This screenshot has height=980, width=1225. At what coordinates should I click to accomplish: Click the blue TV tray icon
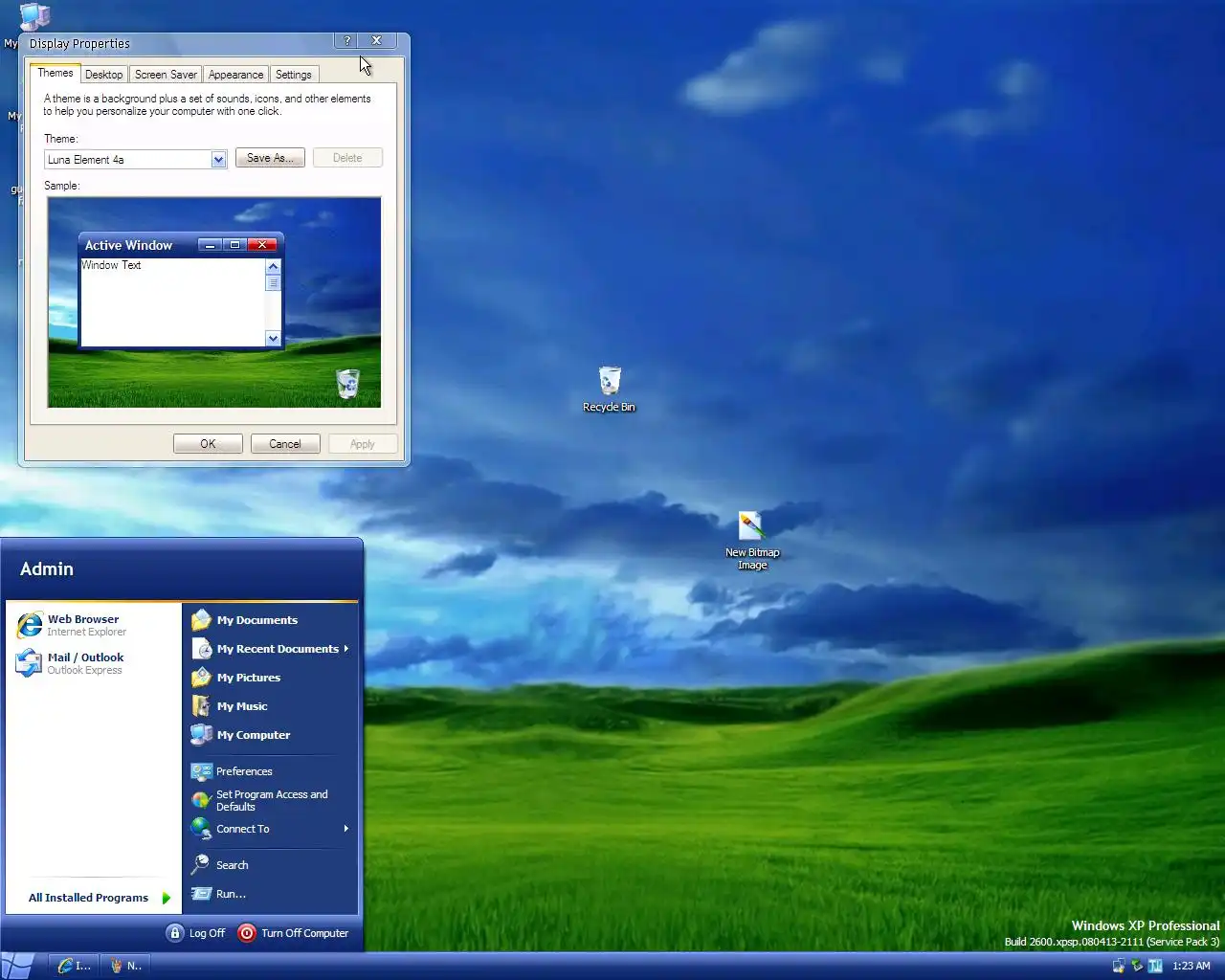(1155, 966)
